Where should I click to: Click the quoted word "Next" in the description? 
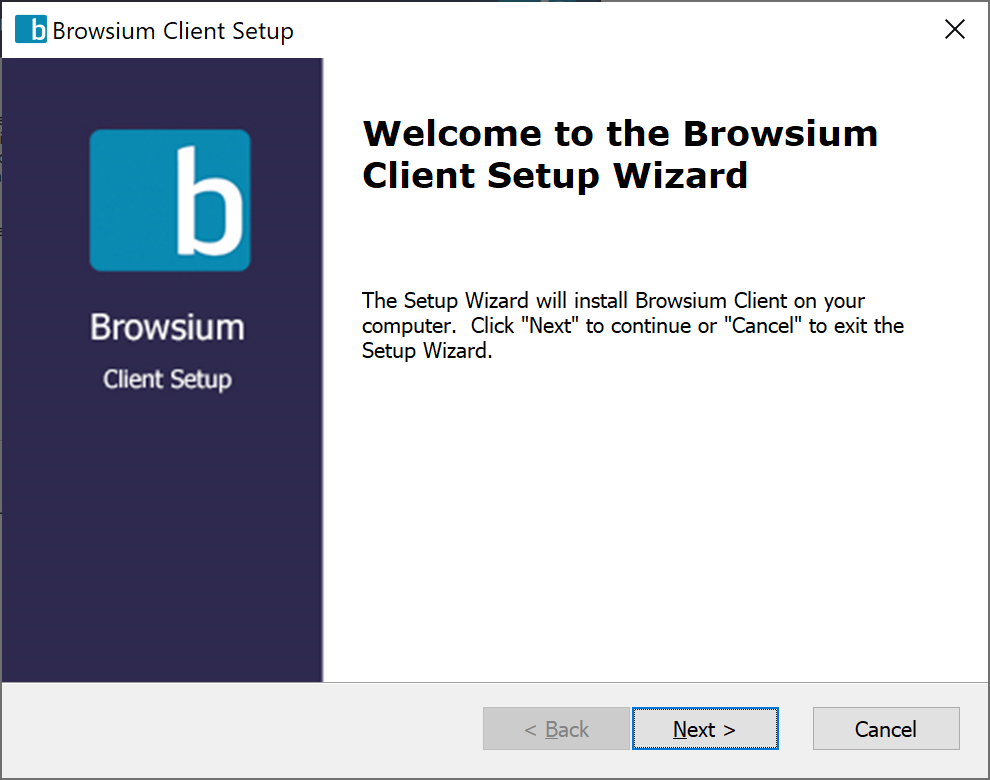(551, 326)
